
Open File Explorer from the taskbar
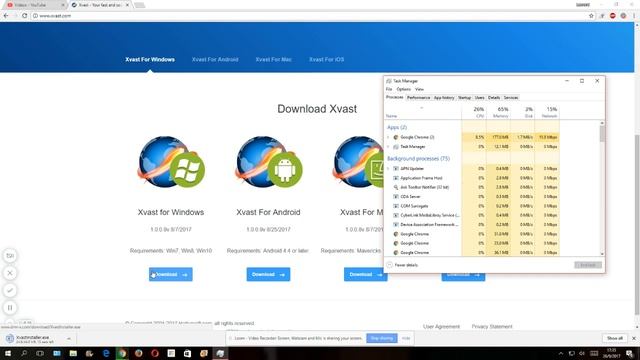pos(73,353)
